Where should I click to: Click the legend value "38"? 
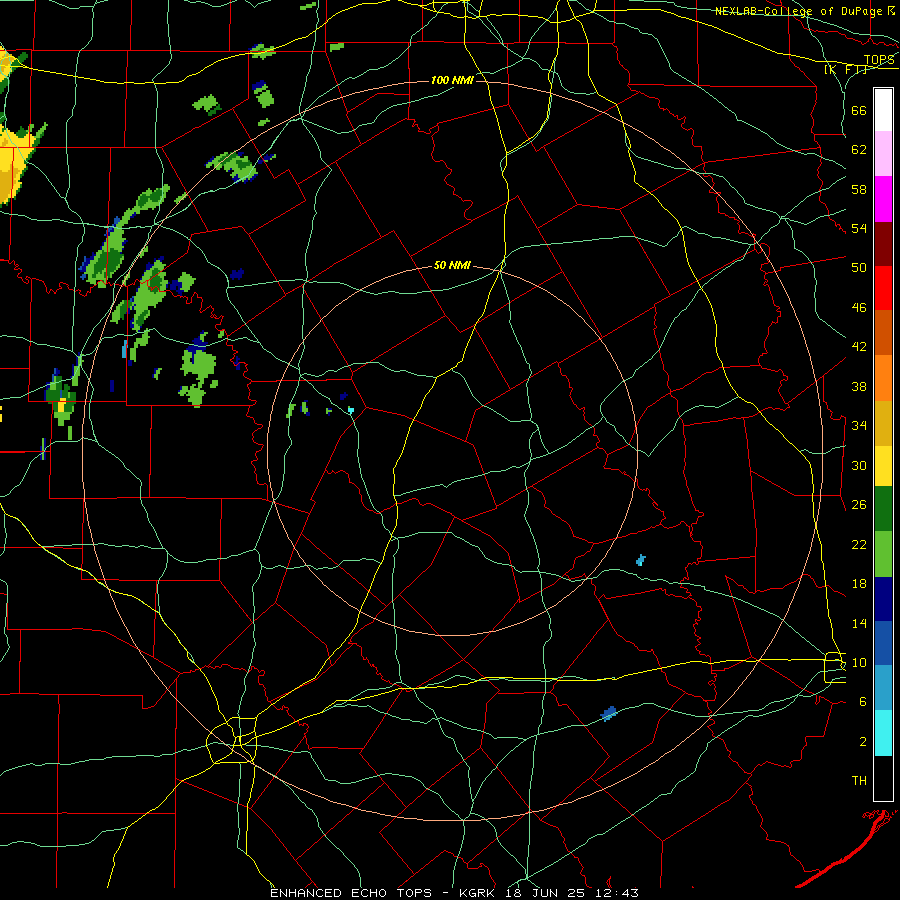pyautogui.click(x=859, y=386)
